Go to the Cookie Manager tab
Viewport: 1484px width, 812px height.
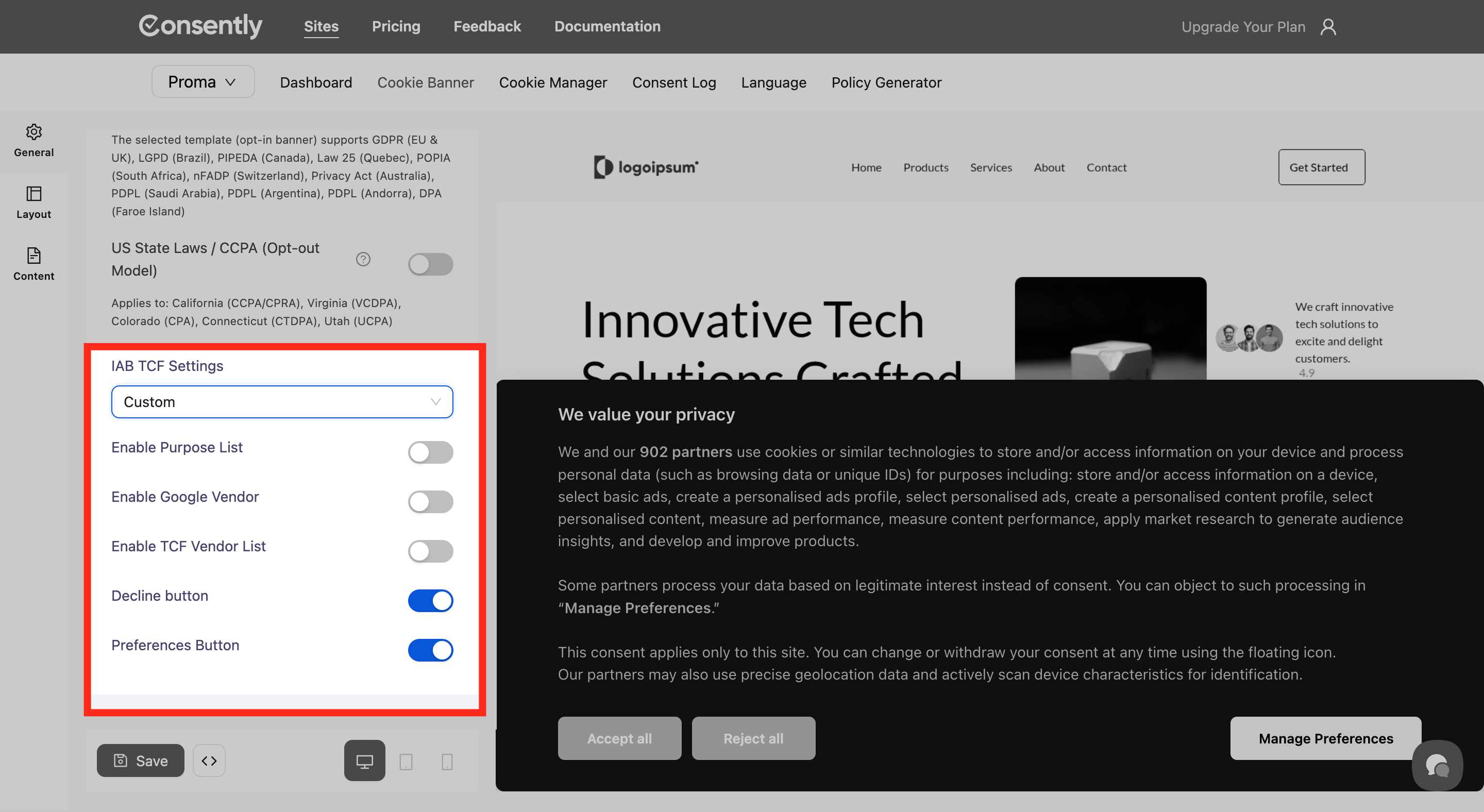pos(552,82)
